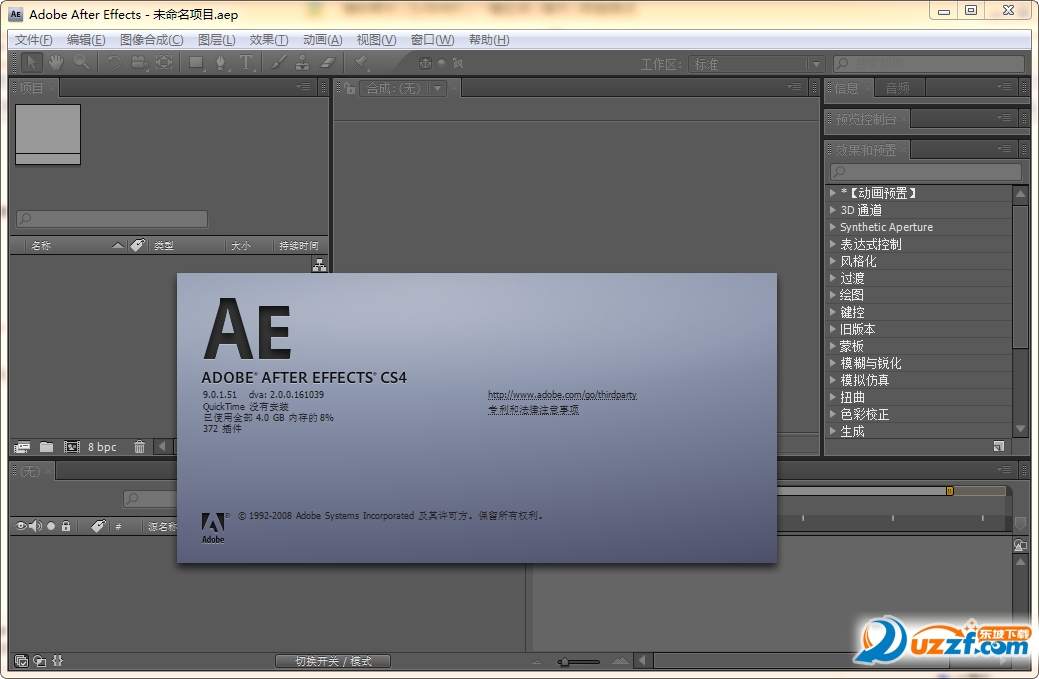
Task: Expand the 风格化 effects category
Action: (x=833, y=261)
